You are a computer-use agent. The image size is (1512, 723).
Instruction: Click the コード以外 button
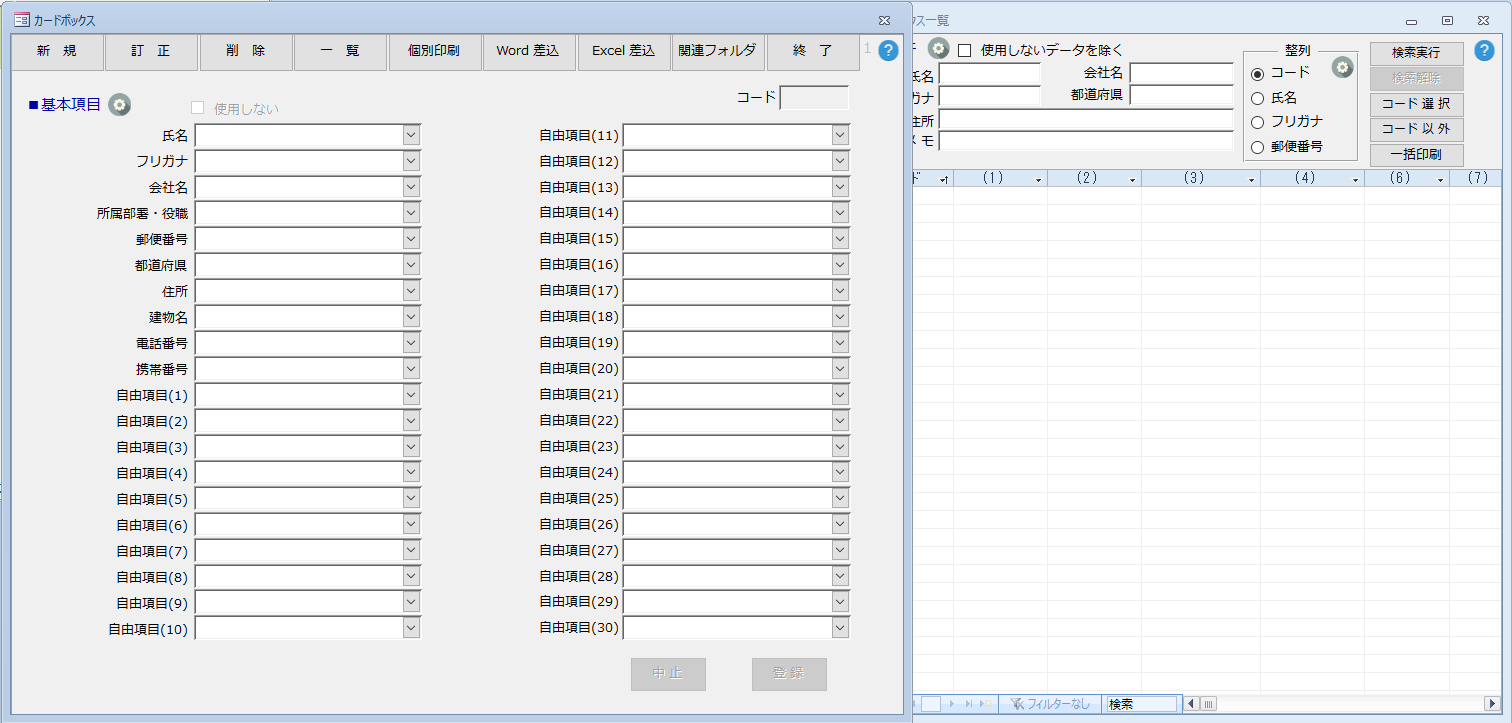click(1416, 129)
